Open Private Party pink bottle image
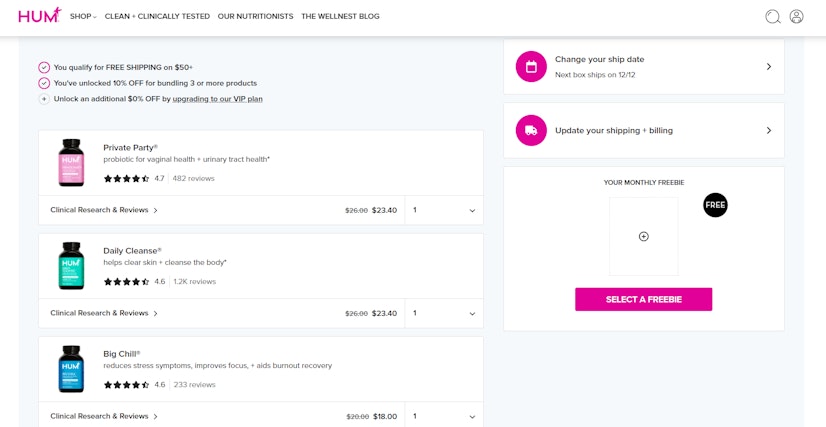826x427 pixels. click(x=71, y=163)
